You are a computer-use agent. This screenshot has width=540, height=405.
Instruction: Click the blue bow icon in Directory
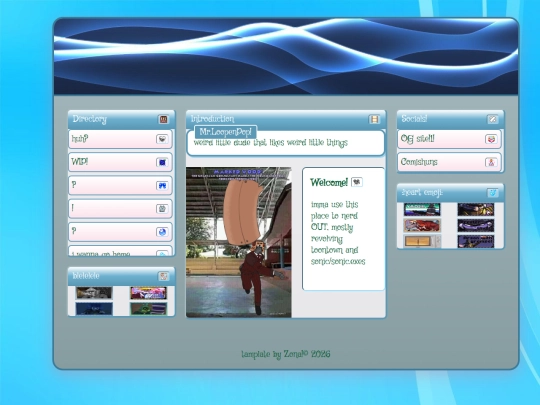tap(162, 186)
